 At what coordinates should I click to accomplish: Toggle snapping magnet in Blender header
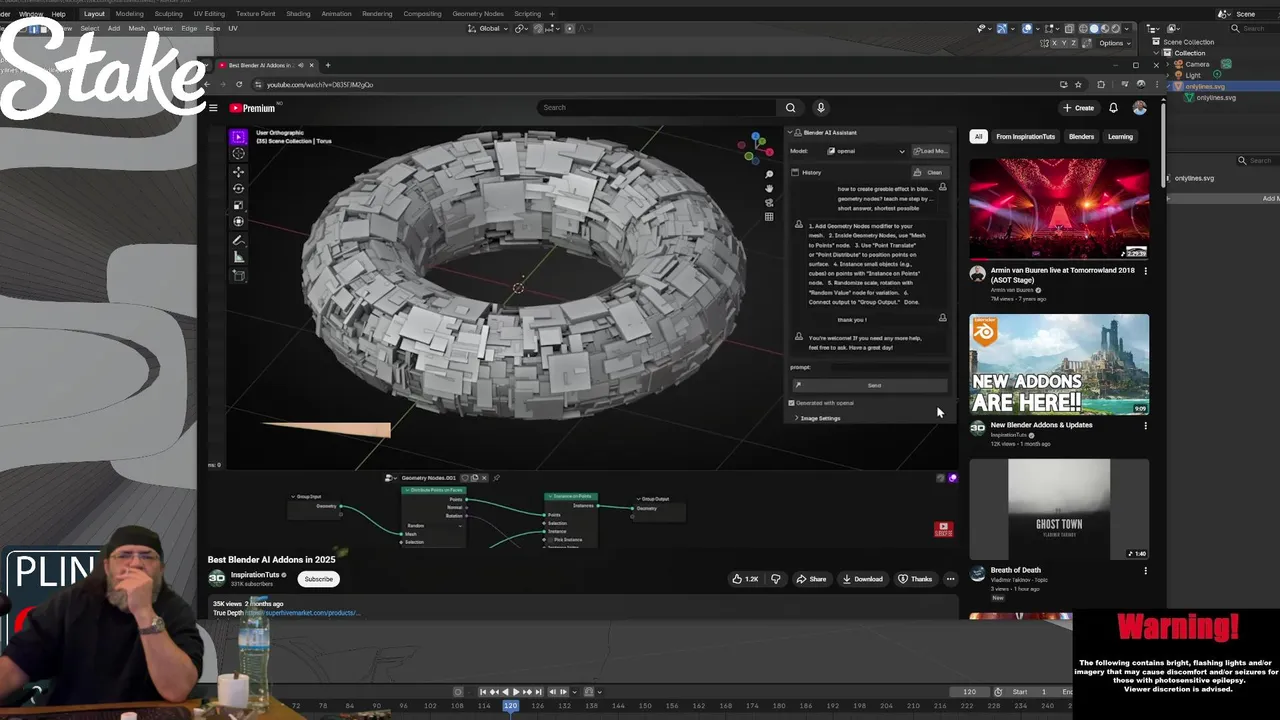(x=538, y=28)
